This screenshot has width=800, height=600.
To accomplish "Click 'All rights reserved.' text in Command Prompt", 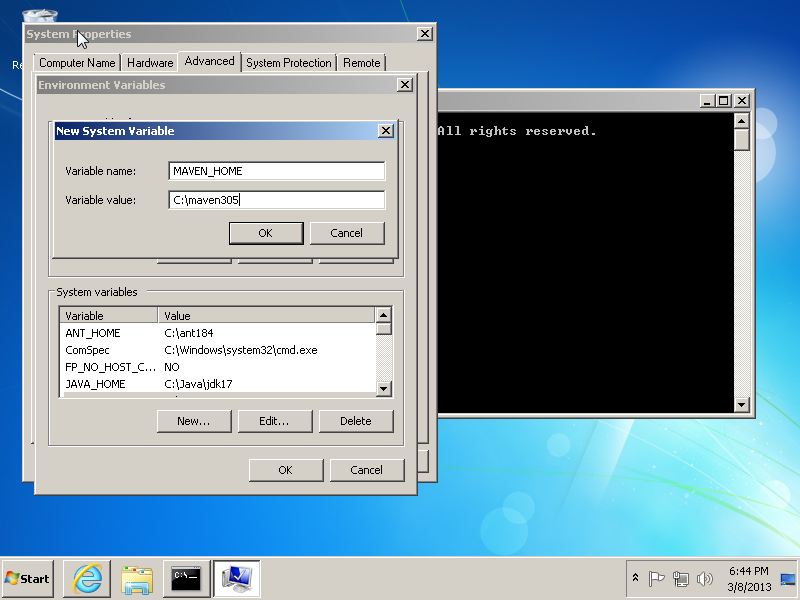I will point(517,131).
